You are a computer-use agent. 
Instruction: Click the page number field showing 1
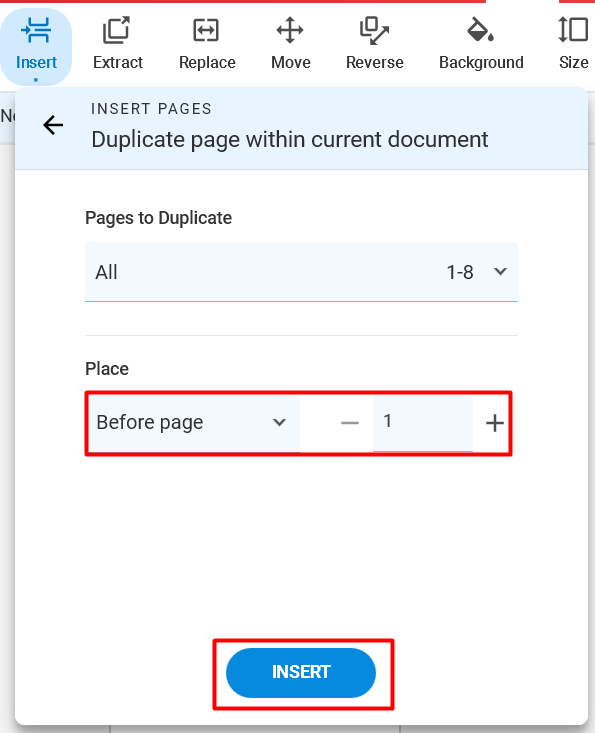(x=423, y=423)
